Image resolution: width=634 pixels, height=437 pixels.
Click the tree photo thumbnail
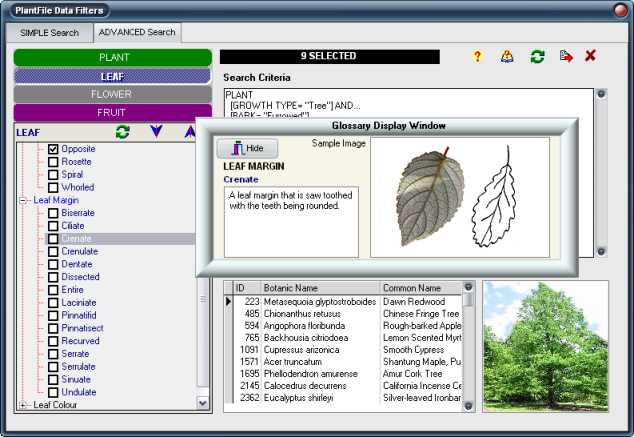(x=545, y=346)
